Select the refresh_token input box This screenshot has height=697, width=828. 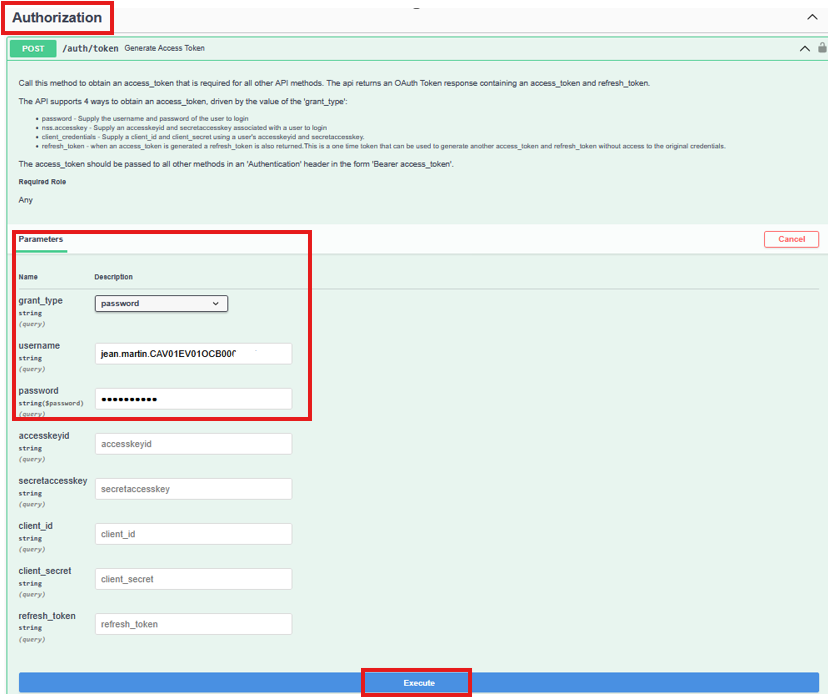(193, 624)
